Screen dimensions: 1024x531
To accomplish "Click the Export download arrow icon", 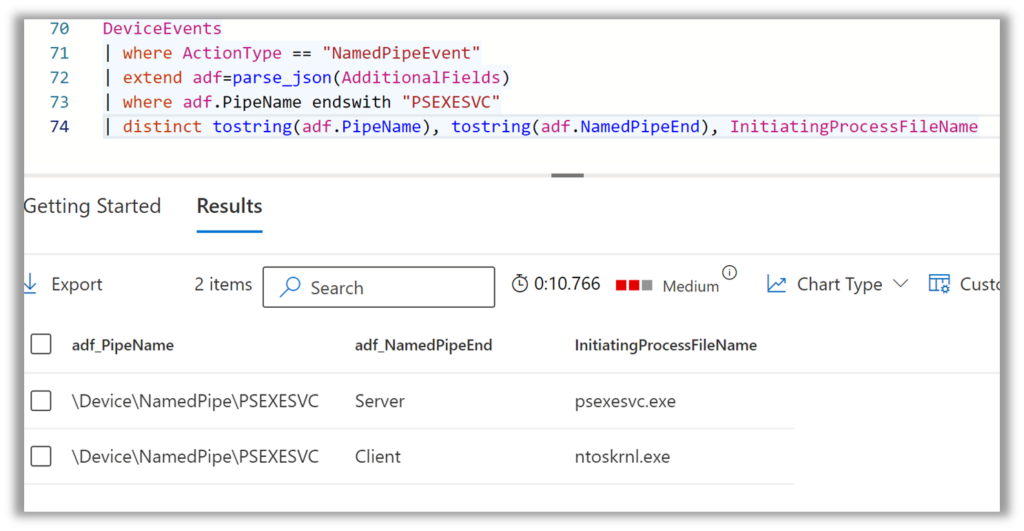I will 30,284.
